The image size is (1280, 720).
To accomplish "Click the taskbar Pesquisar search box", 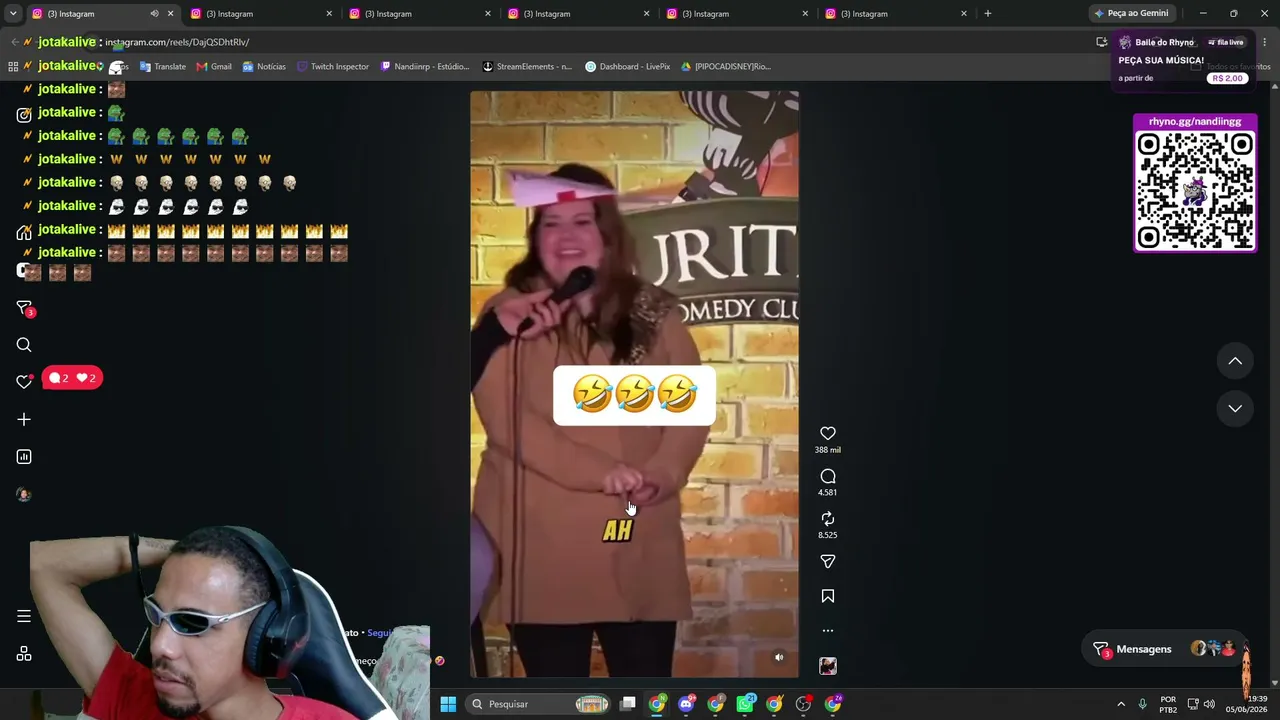I will point(540,704).
